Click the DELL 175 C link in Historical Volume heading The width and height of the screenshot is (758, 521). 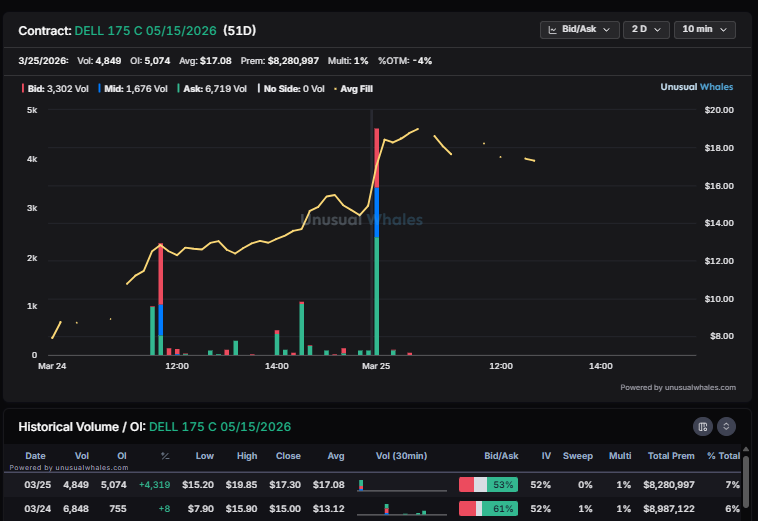(220, 427)
